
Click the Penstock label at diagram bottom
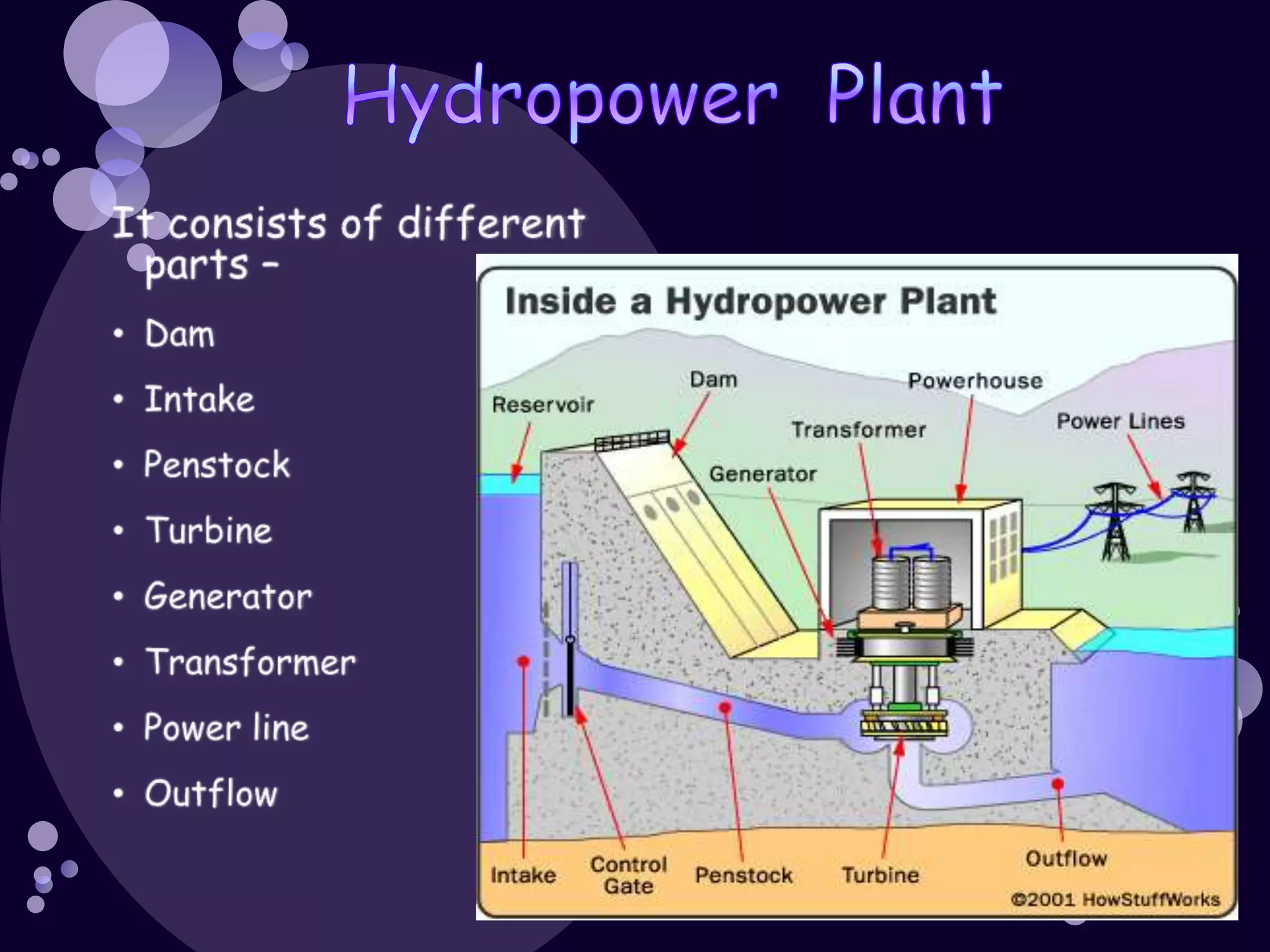(744, 875)
